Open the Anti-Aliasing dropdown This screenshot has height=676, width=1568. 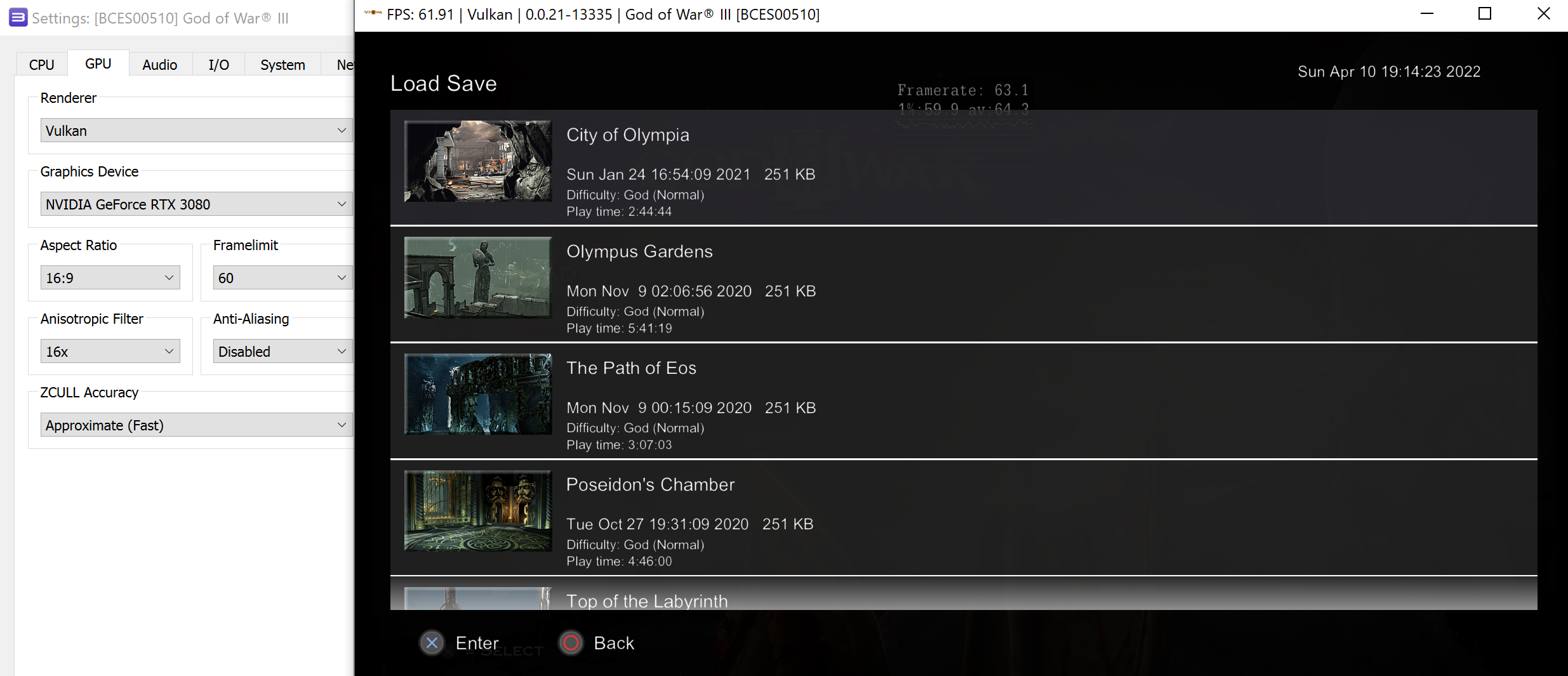[x=282, y=350]
